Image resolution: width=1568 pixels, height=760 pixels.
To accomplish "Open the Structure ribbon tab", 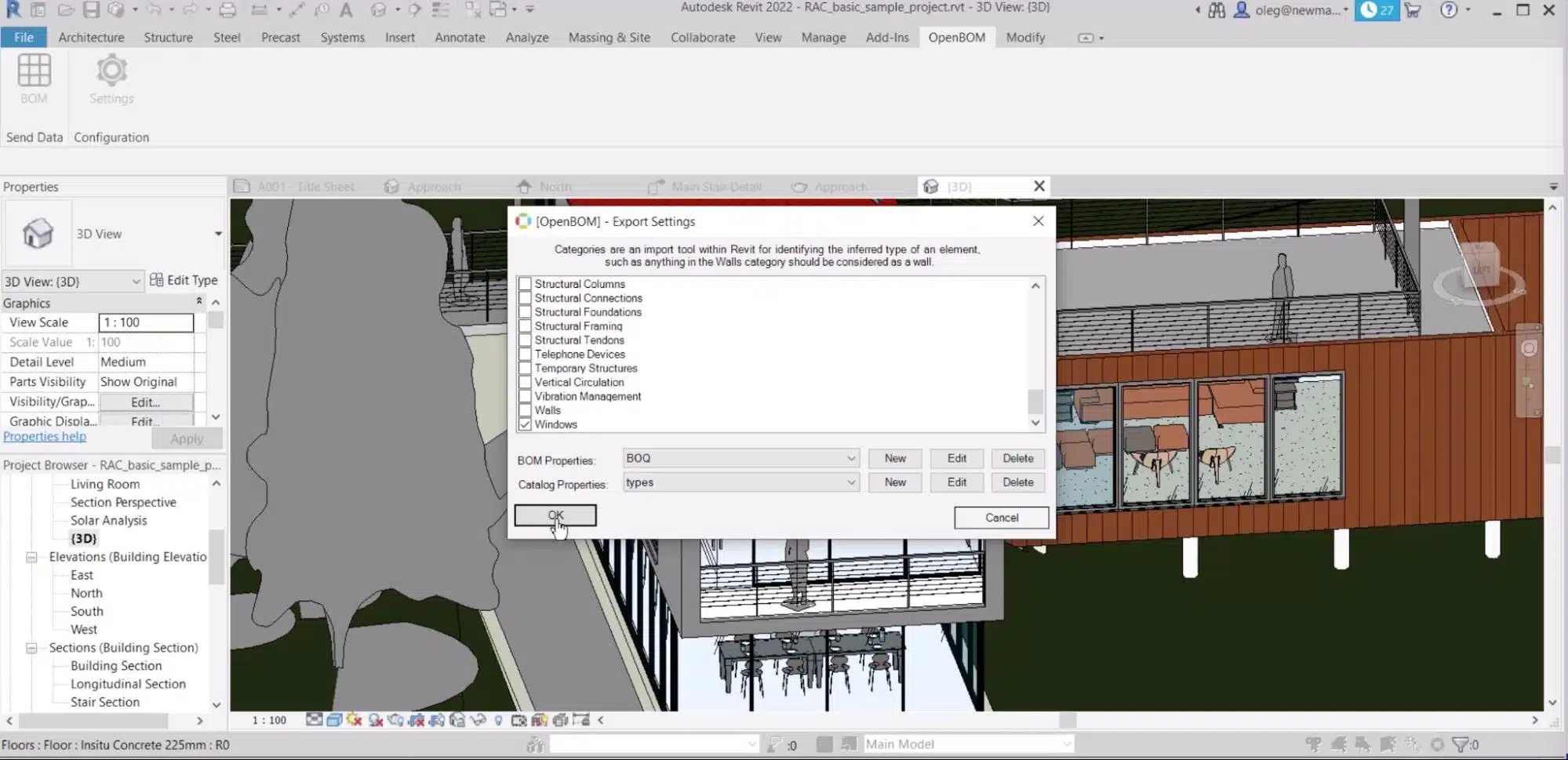I will [168, 37].
